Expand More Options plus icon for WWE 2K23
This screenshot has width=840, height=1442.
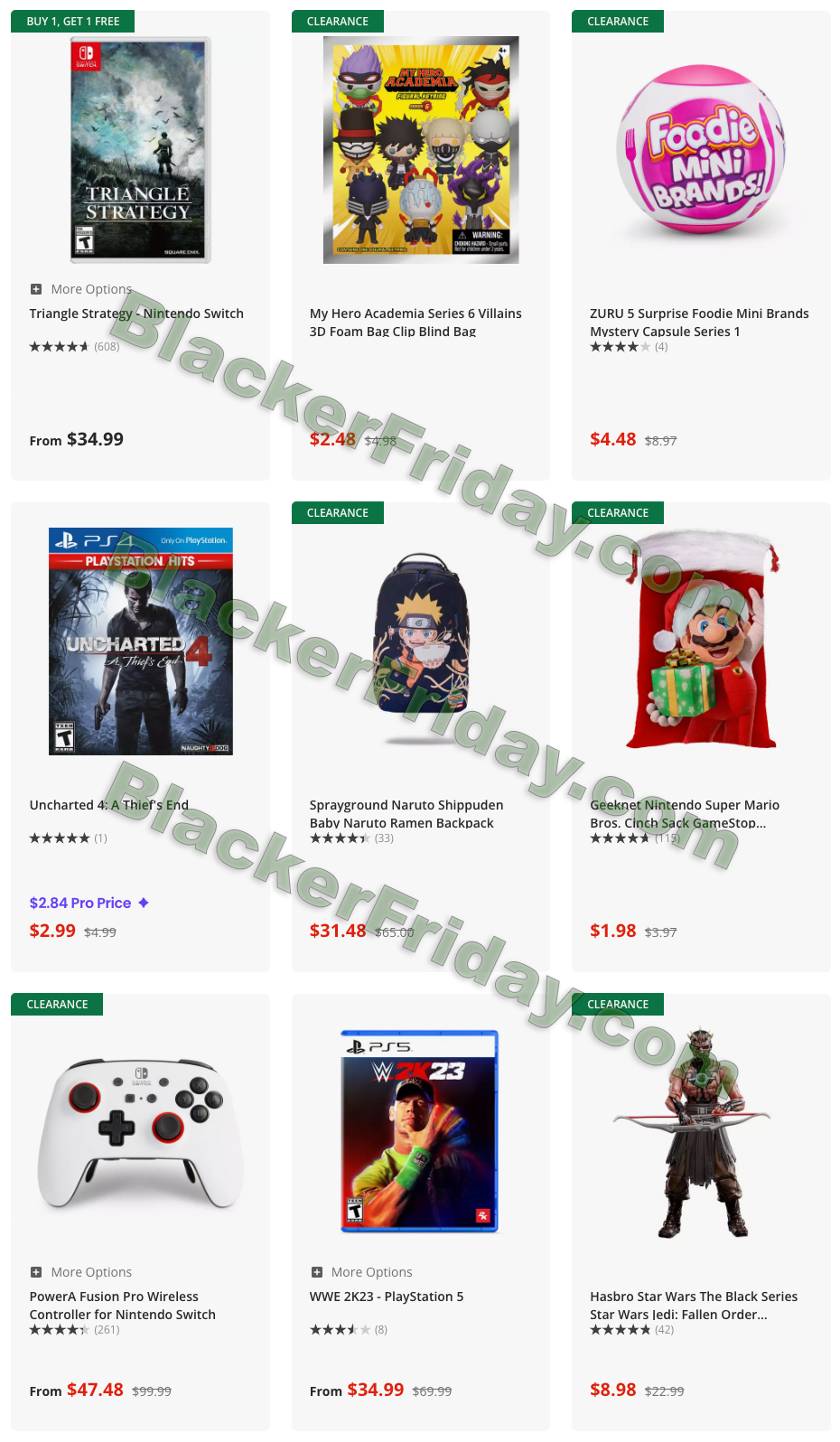point(317,1272)
